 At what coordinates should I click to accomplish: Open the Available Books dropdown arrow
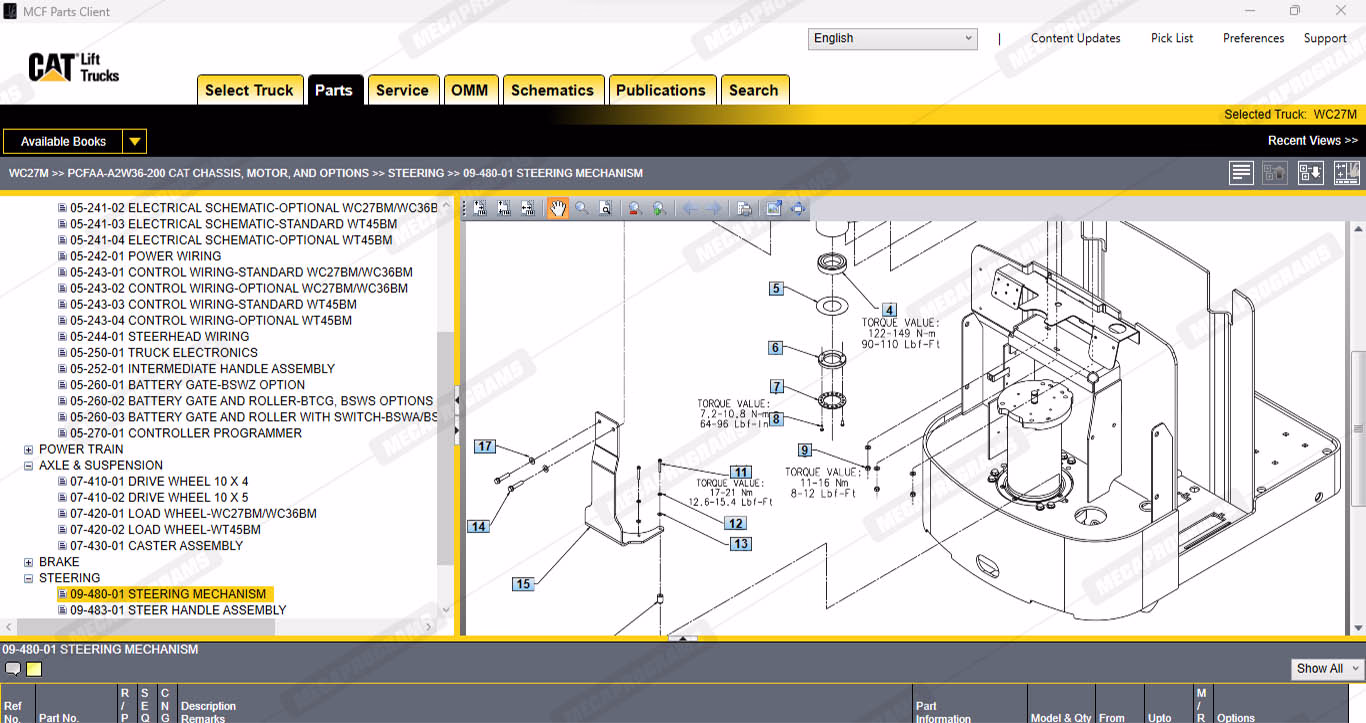click(x=135, y=141)
